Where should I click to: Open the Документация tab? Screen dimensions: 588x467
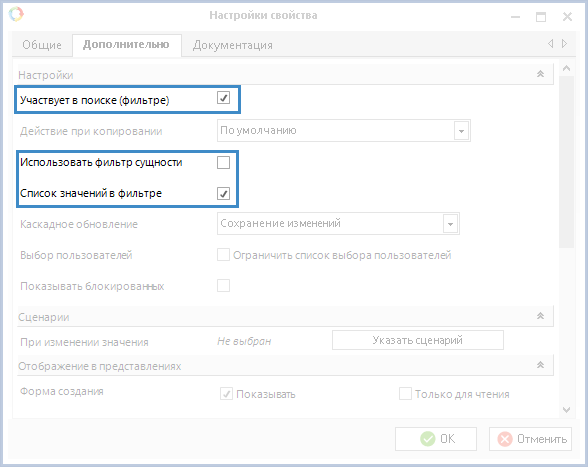pyautogui.click(x=232, y=45)
